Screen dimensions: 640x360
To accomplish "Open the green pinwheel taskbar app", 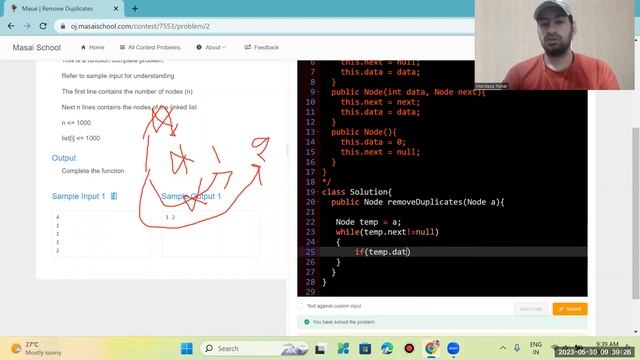I will (343, 349).
